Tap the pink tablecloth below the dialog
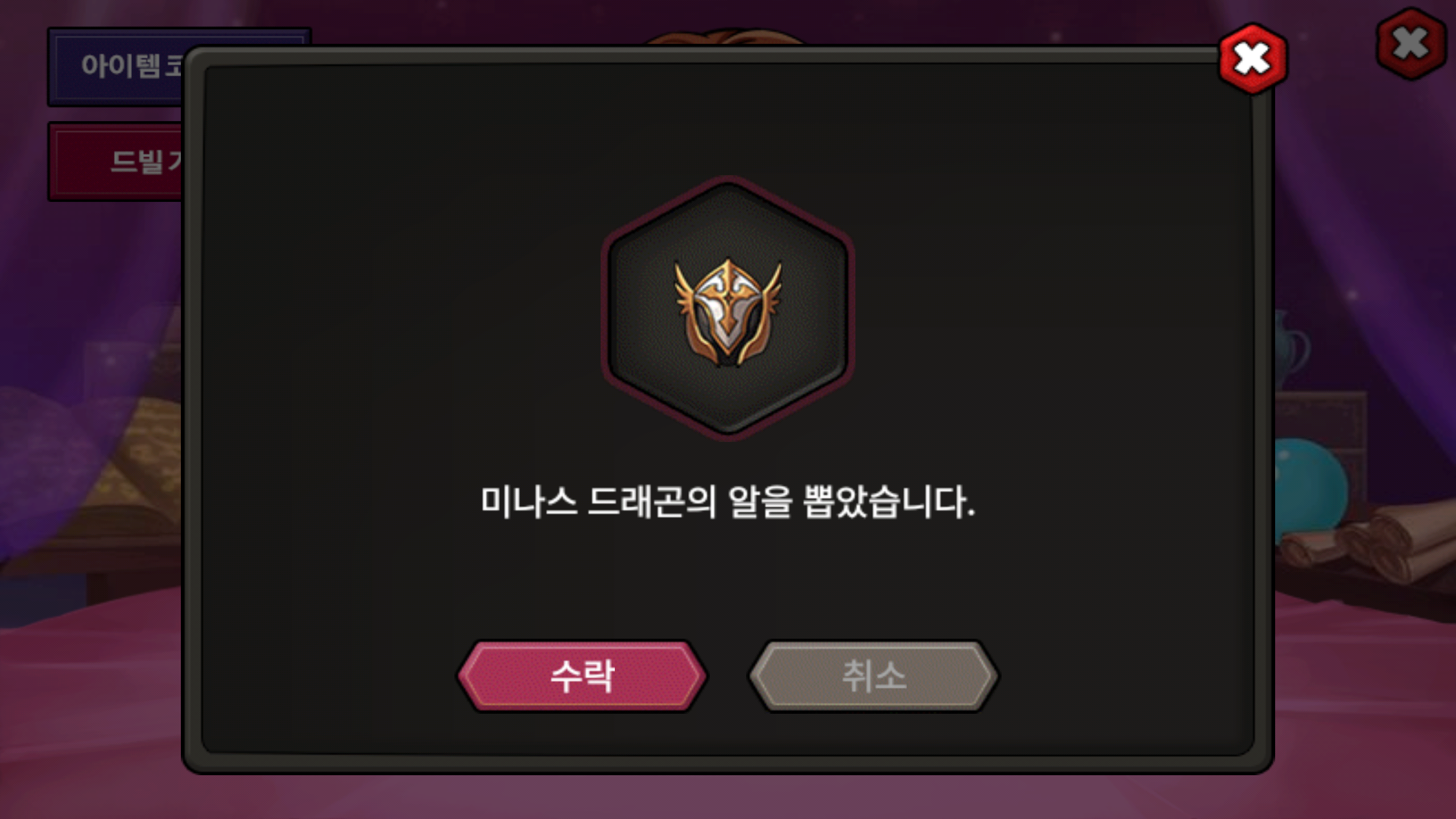The image size is (1456, 819). point(728,796)
